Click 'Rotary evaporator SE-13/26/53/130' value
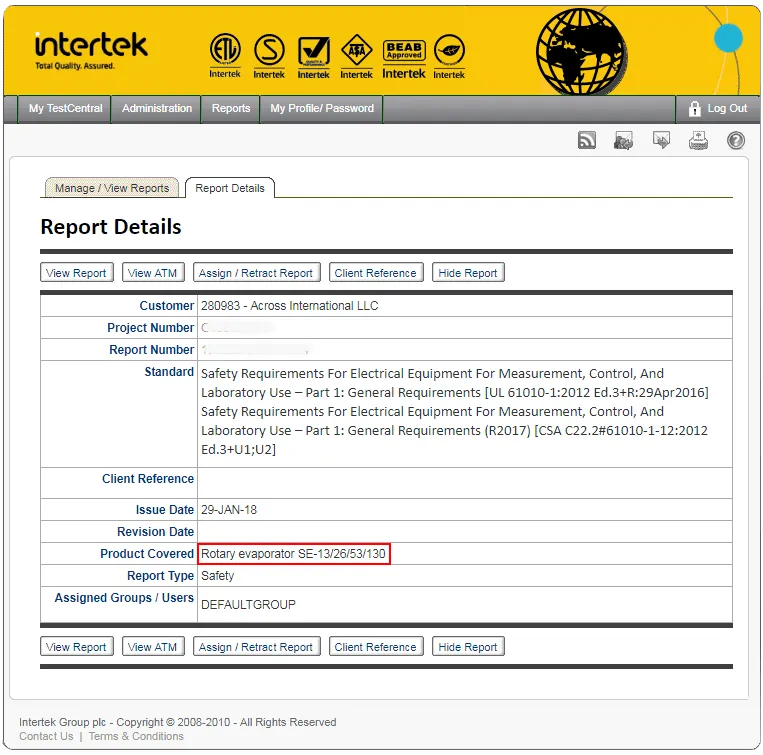 point(293,554)
